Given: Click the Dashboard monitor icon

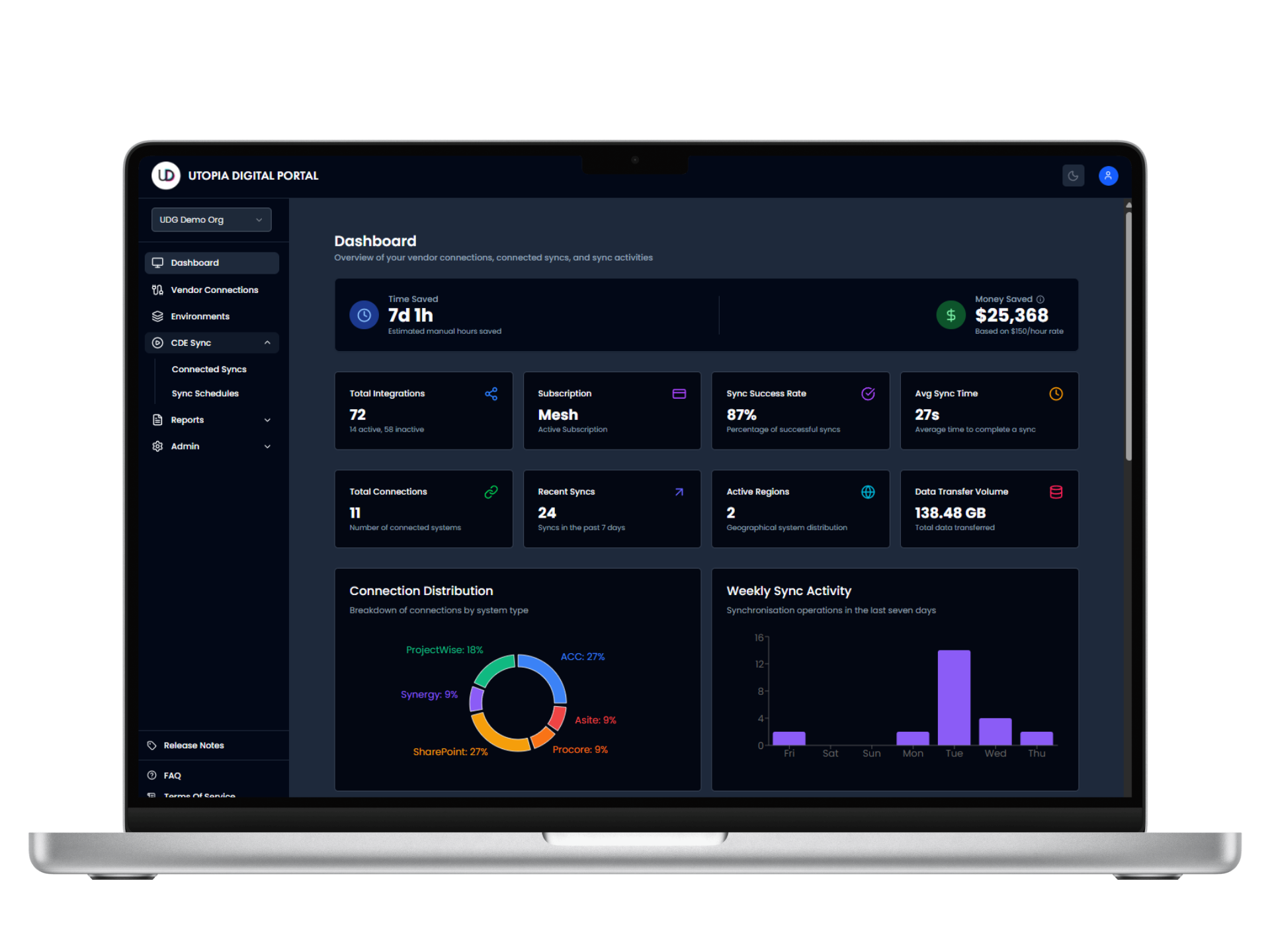Looking at the screenshot, I should click(x=157, y=262).
